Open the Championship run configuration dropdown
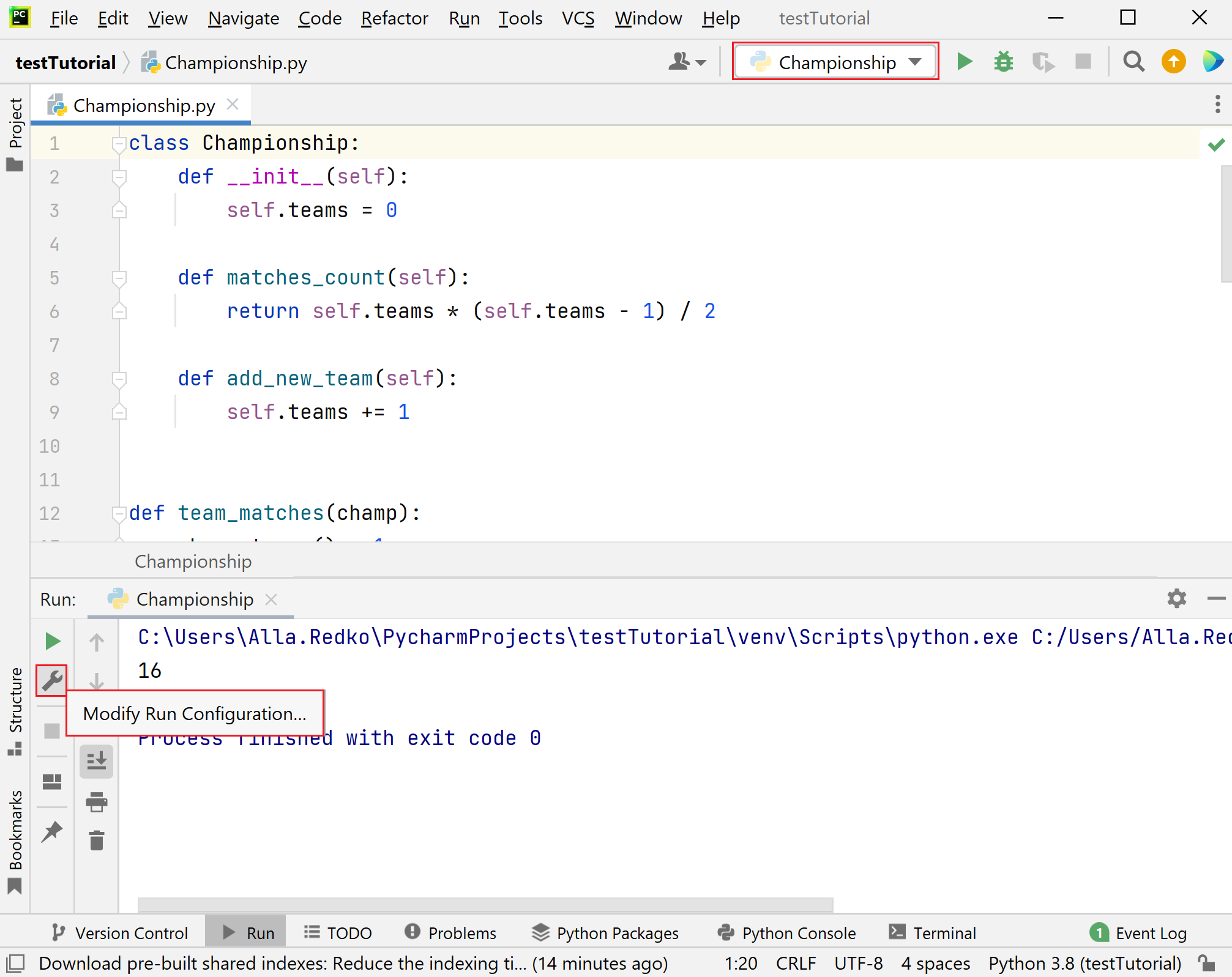Image resolution: width=1232 pixels, height=977 pixels. coord(835,62)
